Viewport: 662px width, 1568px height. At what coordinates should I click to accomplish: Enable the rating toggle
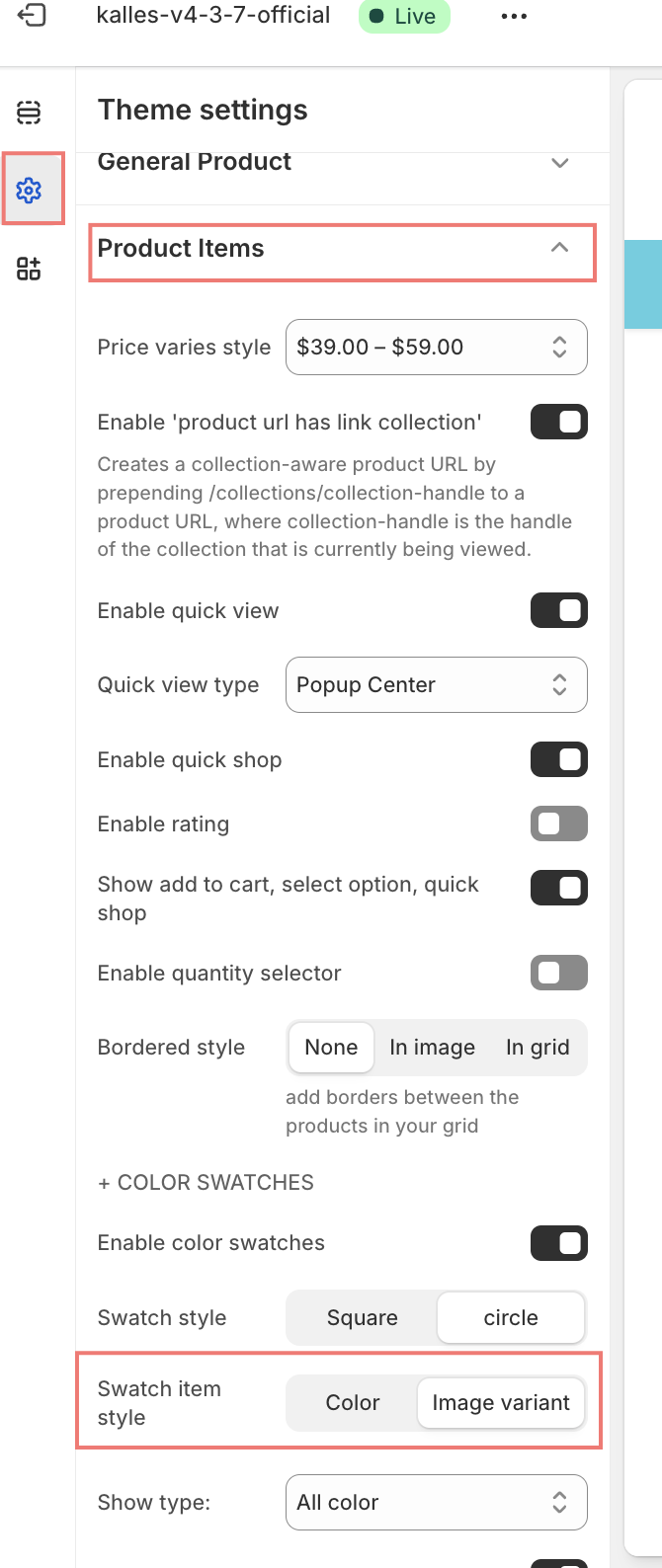click(x=559, y=824)
